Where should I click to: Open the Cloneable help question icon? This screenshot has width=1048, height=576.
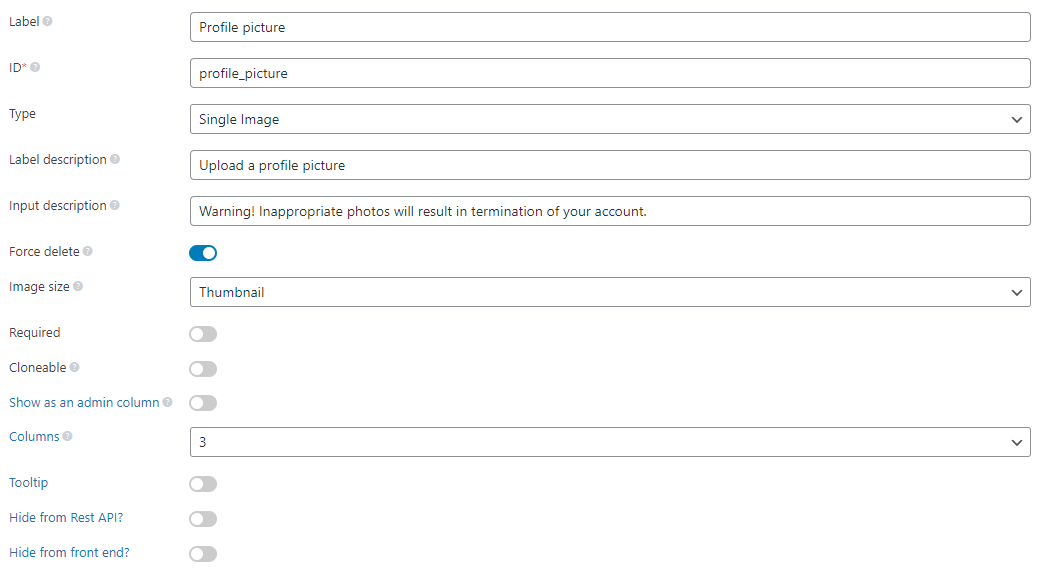coord(75,368)
